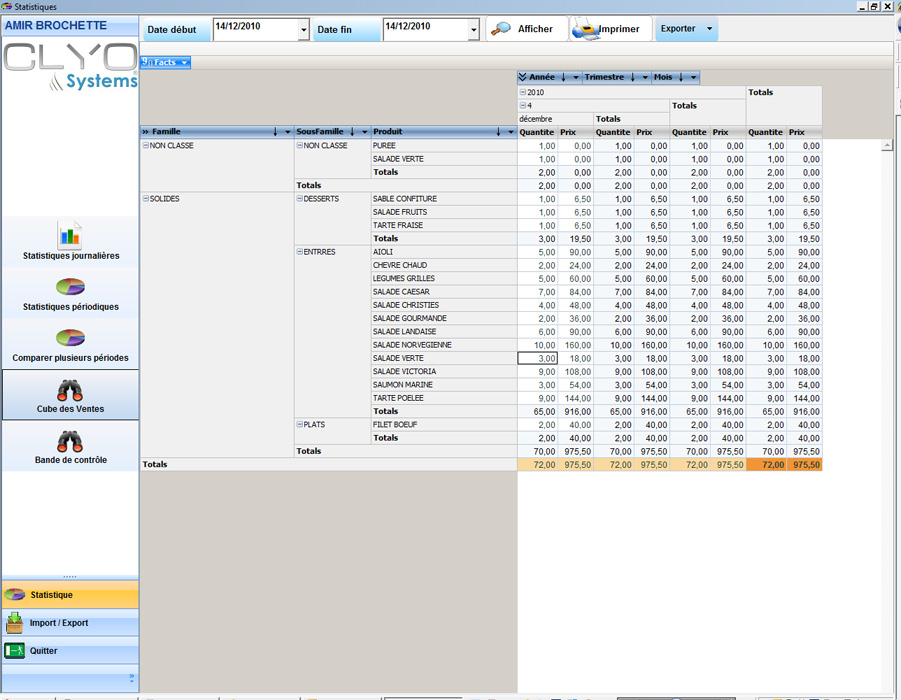Open the Facts field dropdown
Viewport: 901px width, 700px height.
(184, 63)
